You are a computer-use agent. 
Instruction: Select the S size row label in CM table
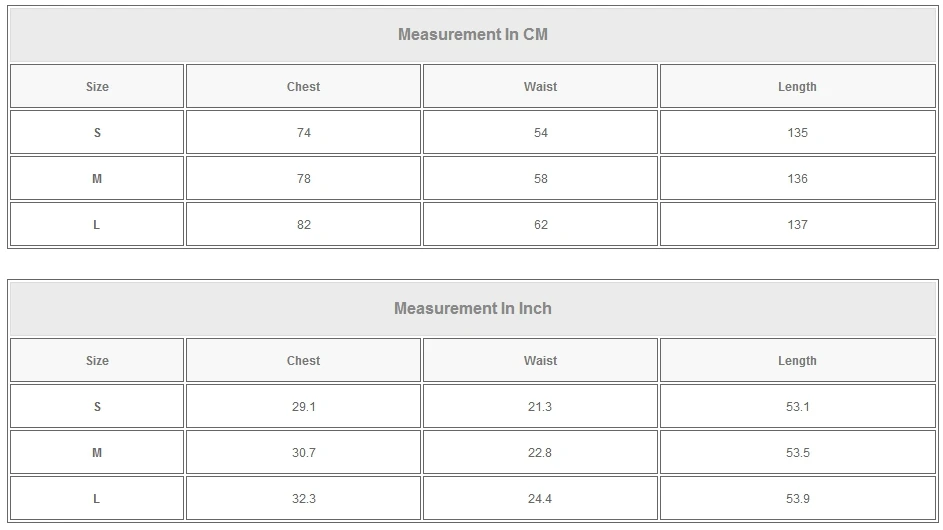[97, 133]
